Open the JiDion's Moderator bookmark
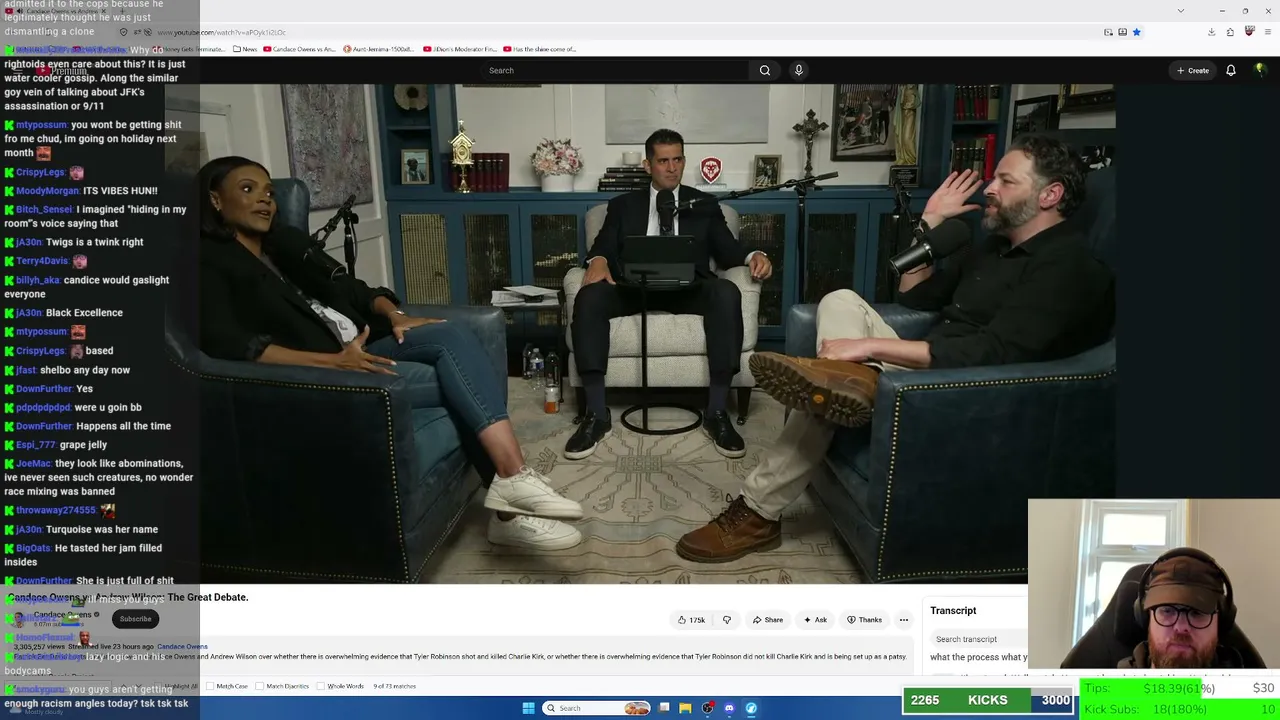The width and height of the screenshot is (1280, 720). pos(460,49)
